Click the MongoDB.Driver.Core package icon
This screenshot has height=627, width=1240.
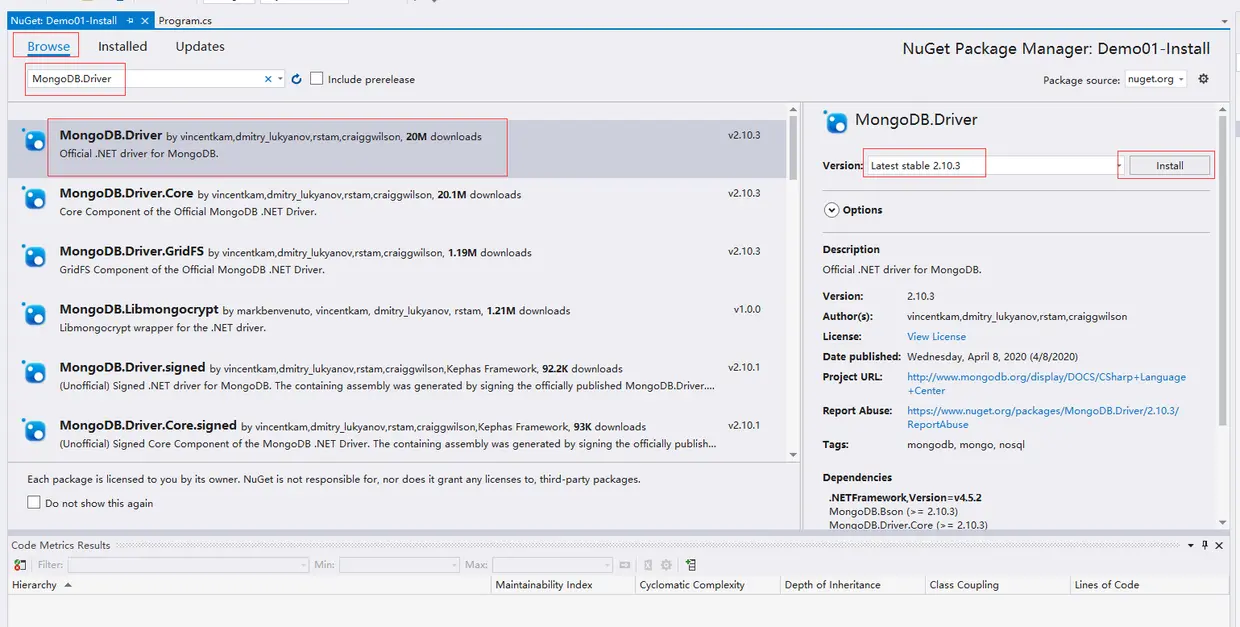(35, 199)
